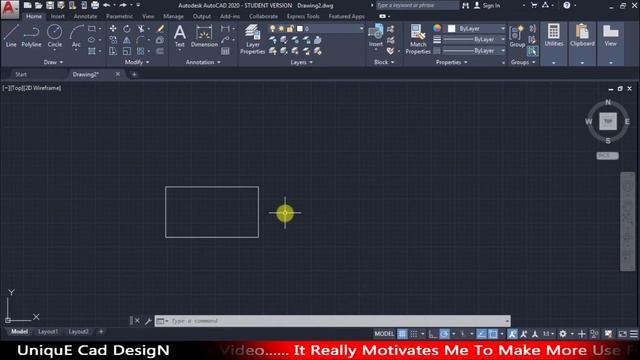Click Match Properties tool
Viewport: 640px width, 360px height.
(x=418, y=39)
